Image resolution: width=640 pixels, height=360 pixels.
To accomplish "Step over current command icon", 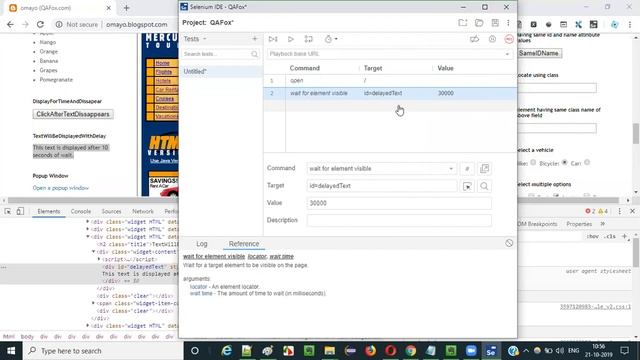I will pos(309,39).
